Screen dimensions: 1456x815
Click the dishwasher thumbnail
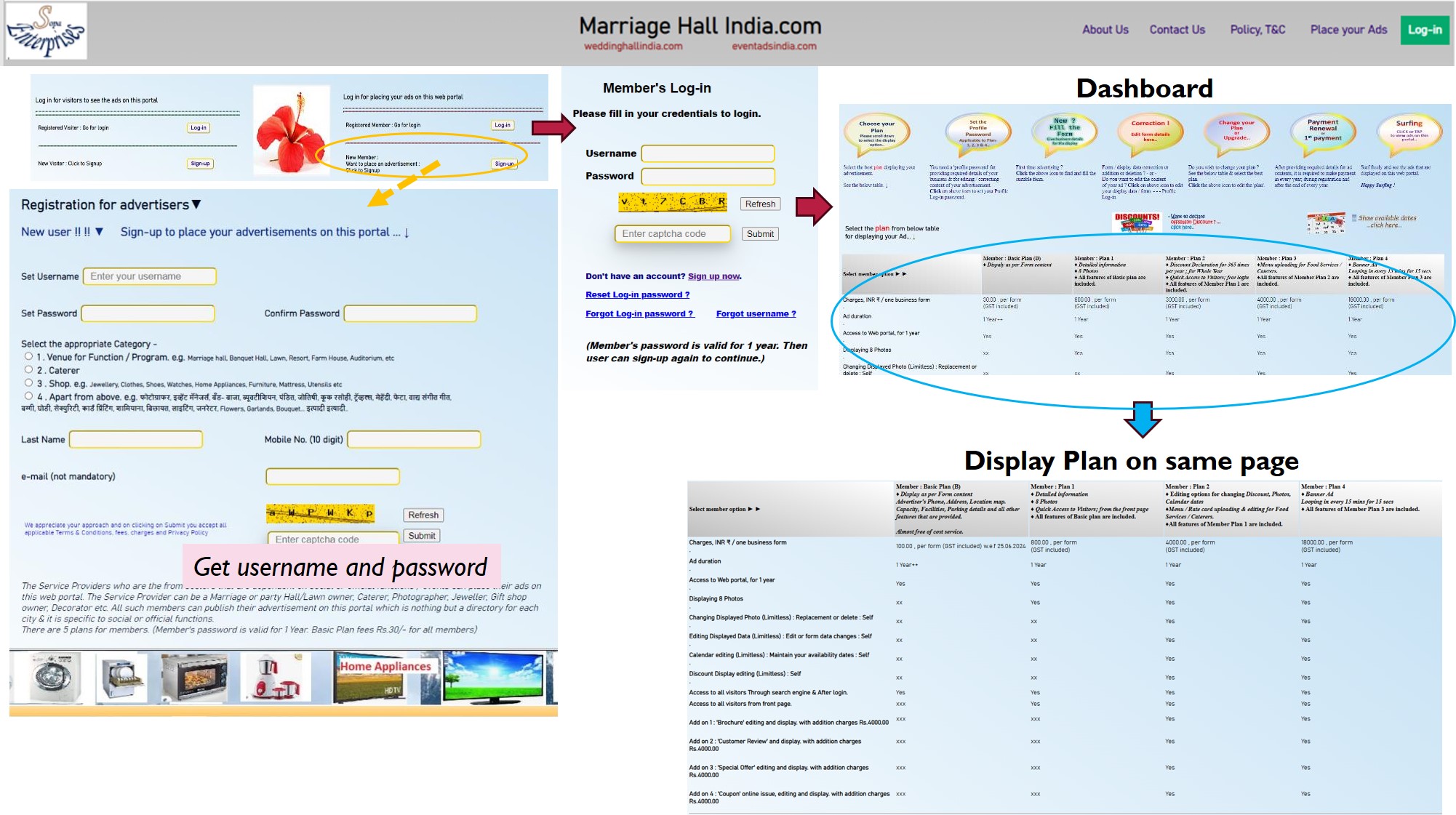[x=121, y=678]
